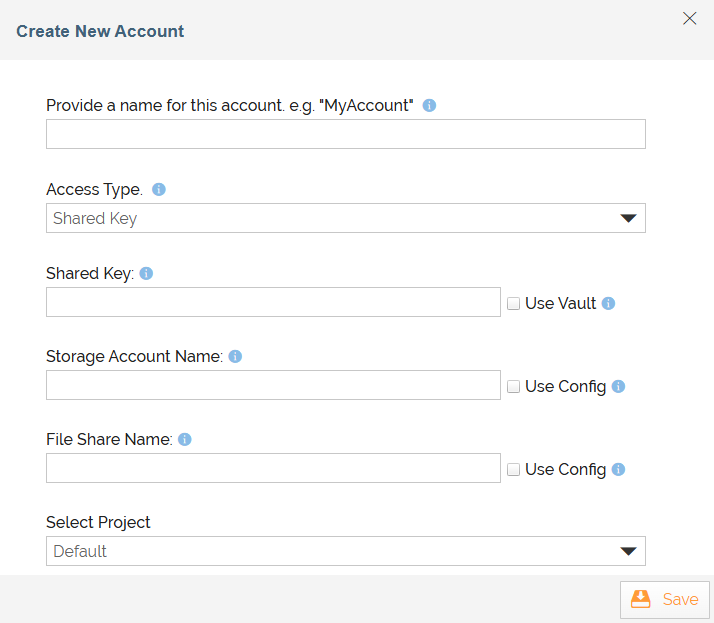Tick Use Config for Storage Account Name
Screen dimensions: 714x623
pos(514,386)
